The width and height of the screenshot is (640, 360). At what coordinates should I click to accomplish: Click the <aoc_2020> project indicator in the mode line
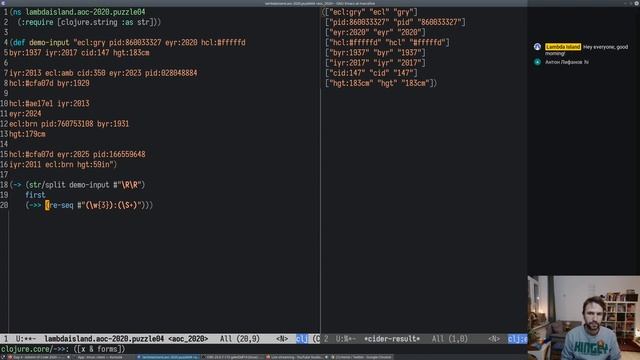coord(188,339)
